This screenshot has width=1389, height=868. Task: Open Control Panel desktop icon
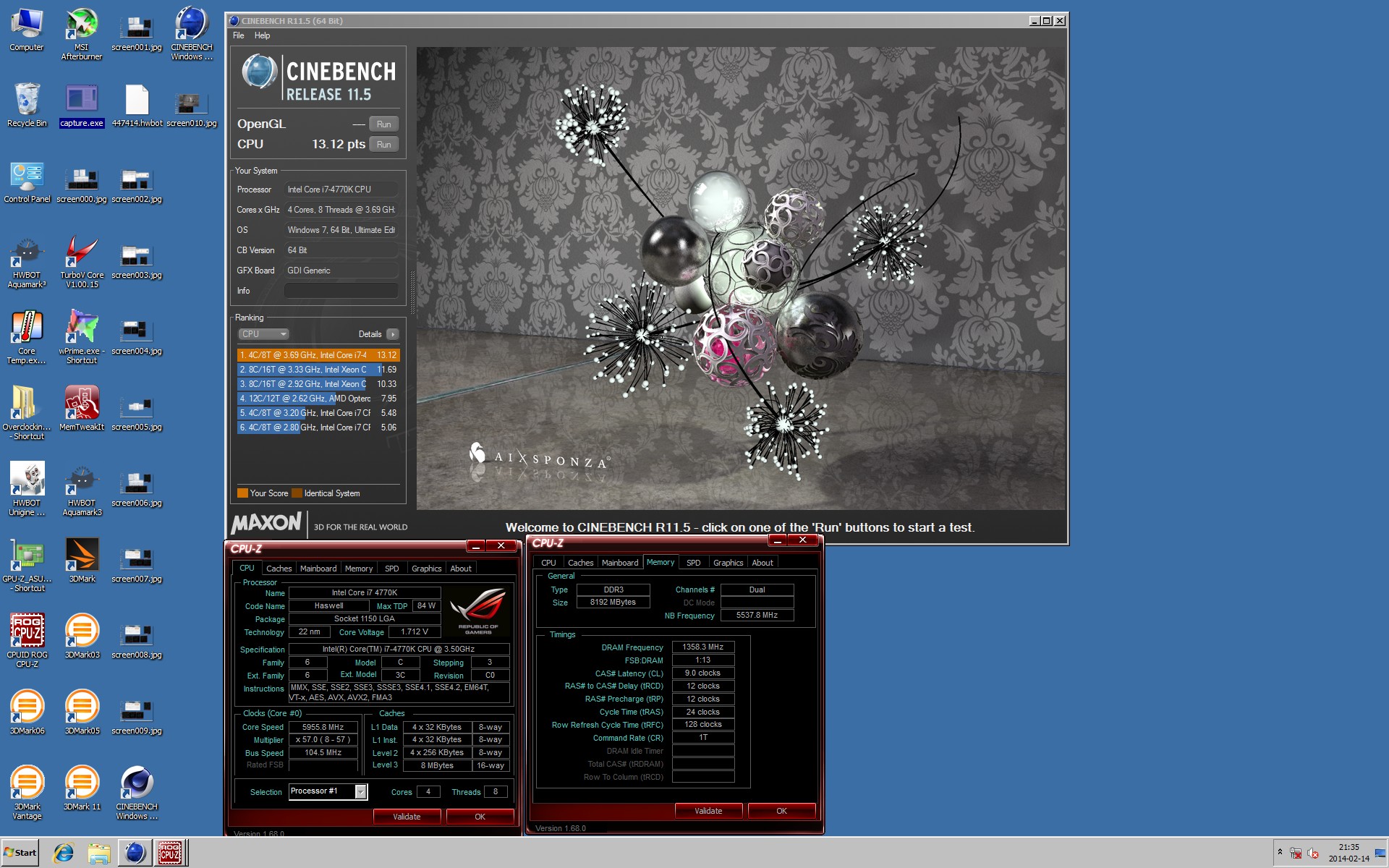click(x=27, y=182)
